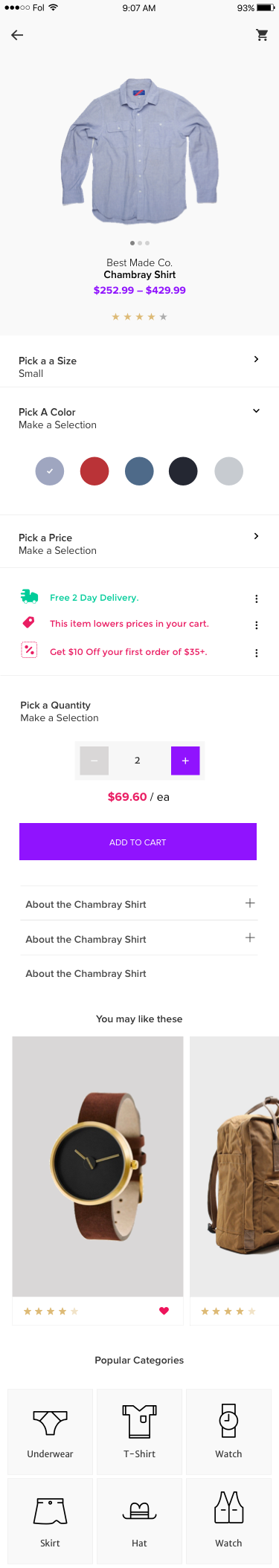Select the red color swatch
Screen dimensions: 279x1568
pos(94,471)
